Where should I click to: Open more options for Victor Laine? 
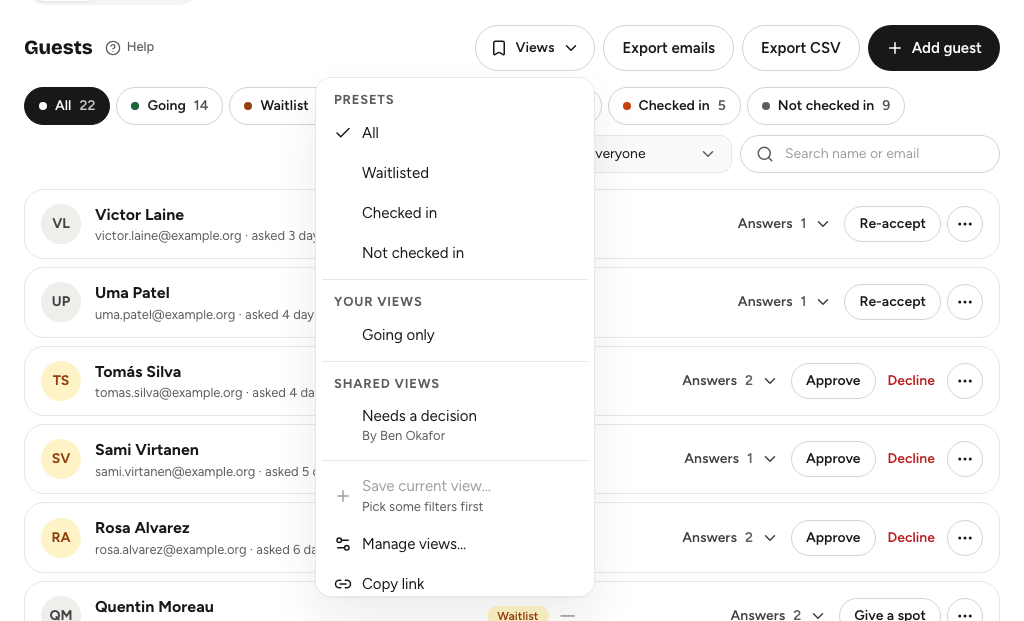point(965,224)
